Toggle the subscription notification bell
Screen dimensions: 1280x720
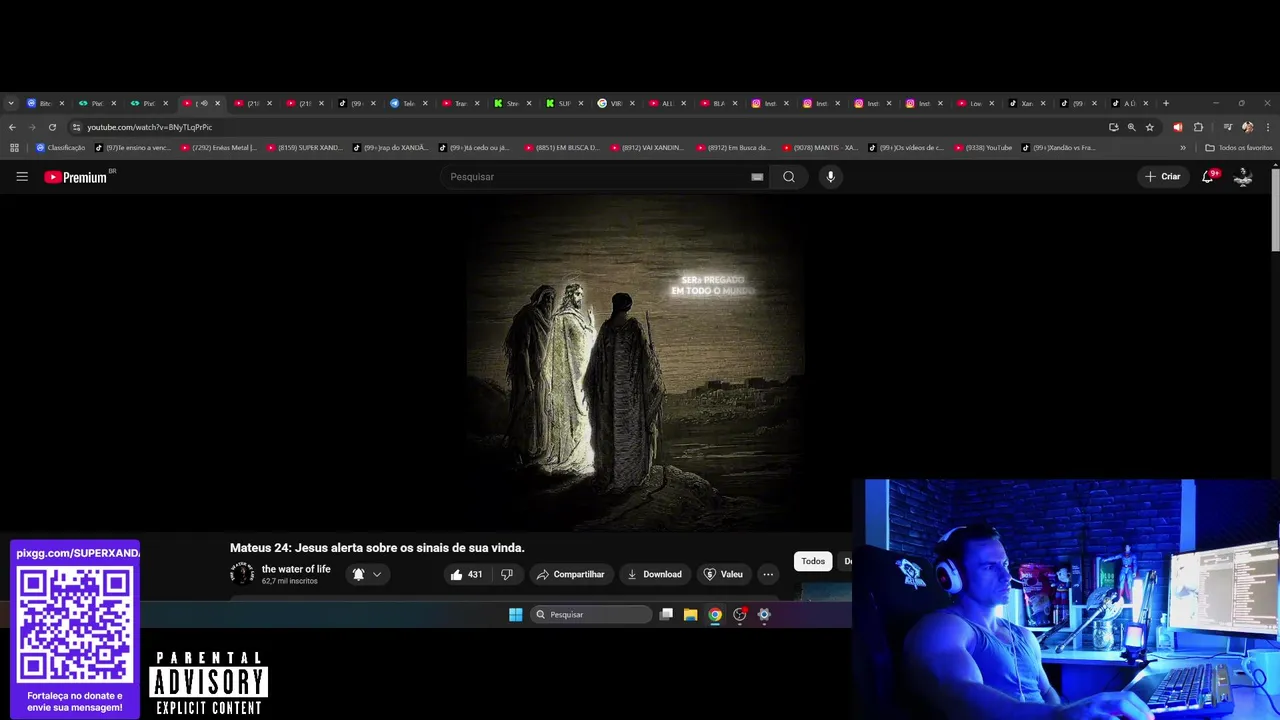click(358, 574)
